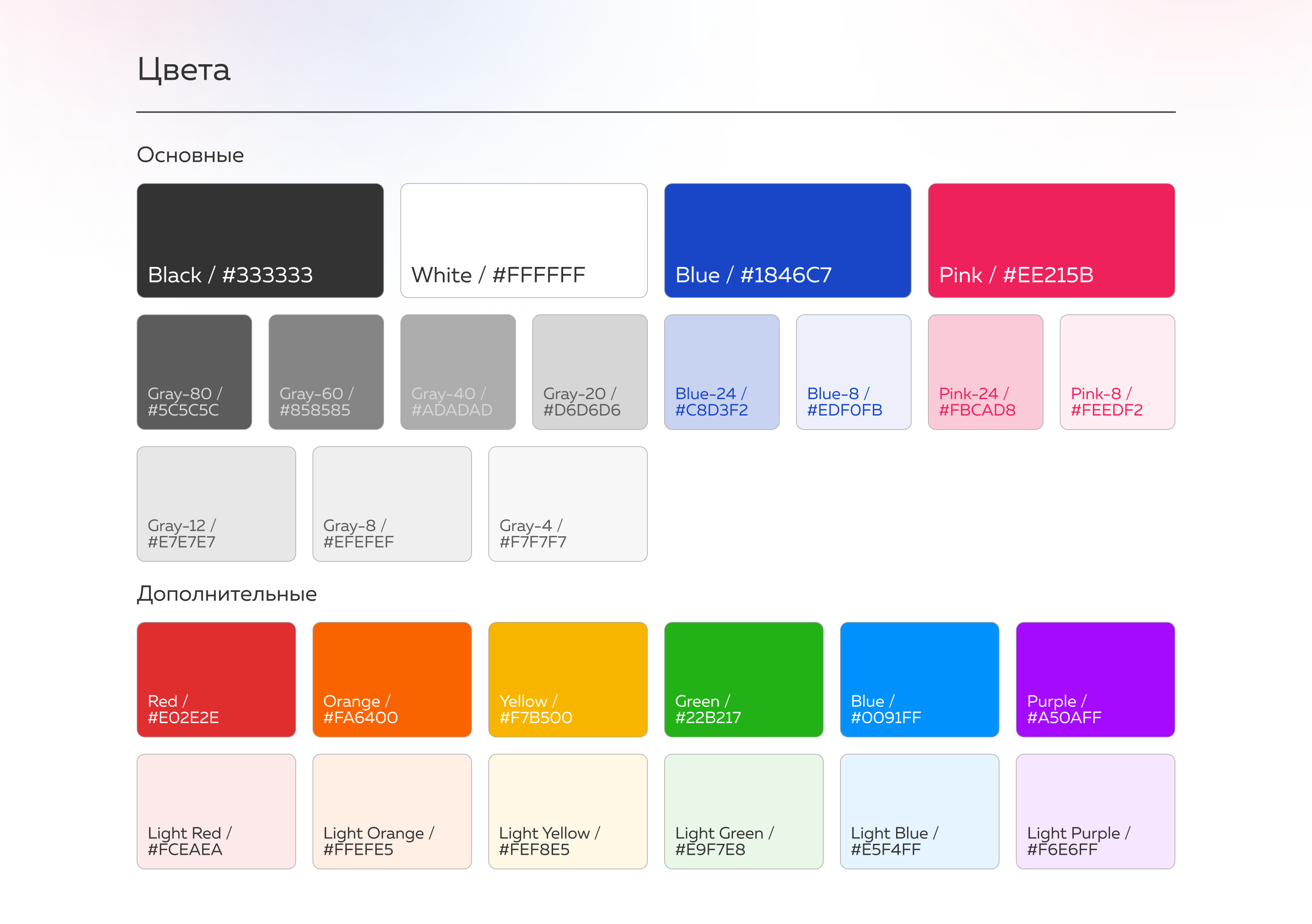The height and width of the screenshot is (924, 1312).
Task: Pick the Red #E02E2E swatch
Action: (216, 679)
